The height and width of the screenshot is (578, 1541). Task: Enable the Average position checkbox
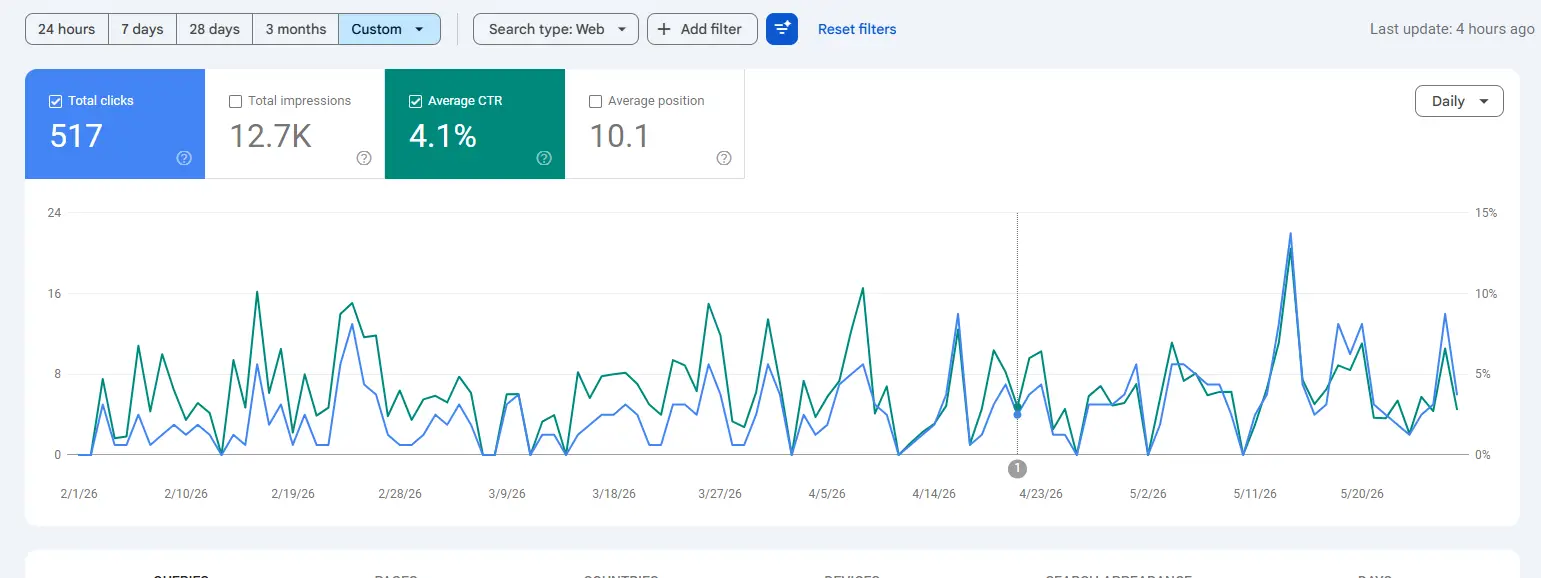pos(596,101)
